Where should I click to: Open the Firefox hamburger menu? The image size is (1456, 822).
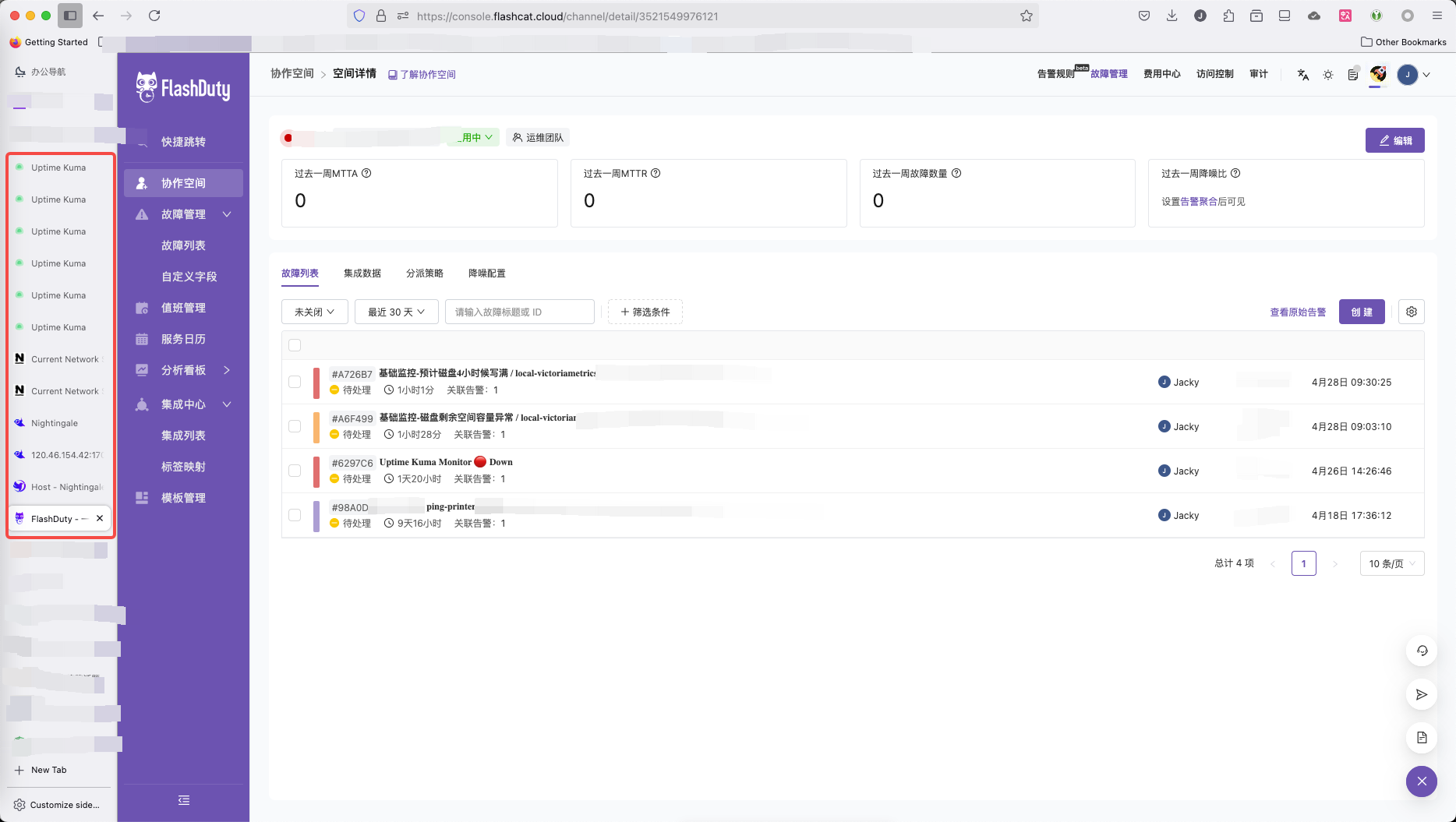tap(1437, 16)
